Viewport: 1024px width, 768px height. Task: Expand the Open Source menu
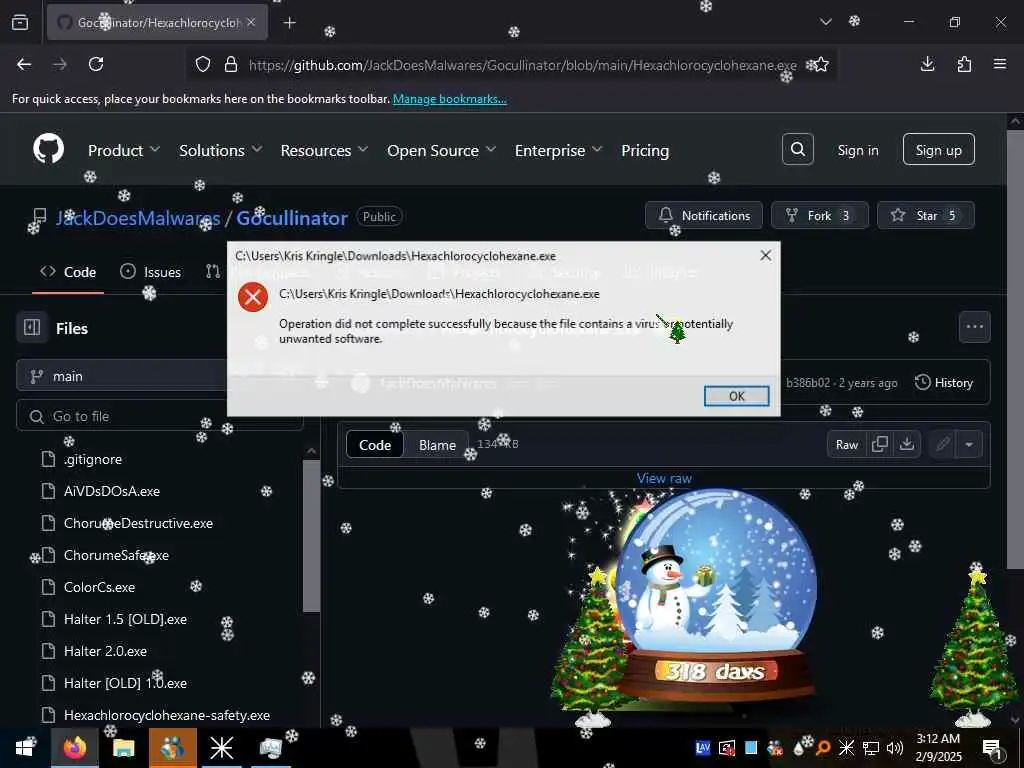441,150
